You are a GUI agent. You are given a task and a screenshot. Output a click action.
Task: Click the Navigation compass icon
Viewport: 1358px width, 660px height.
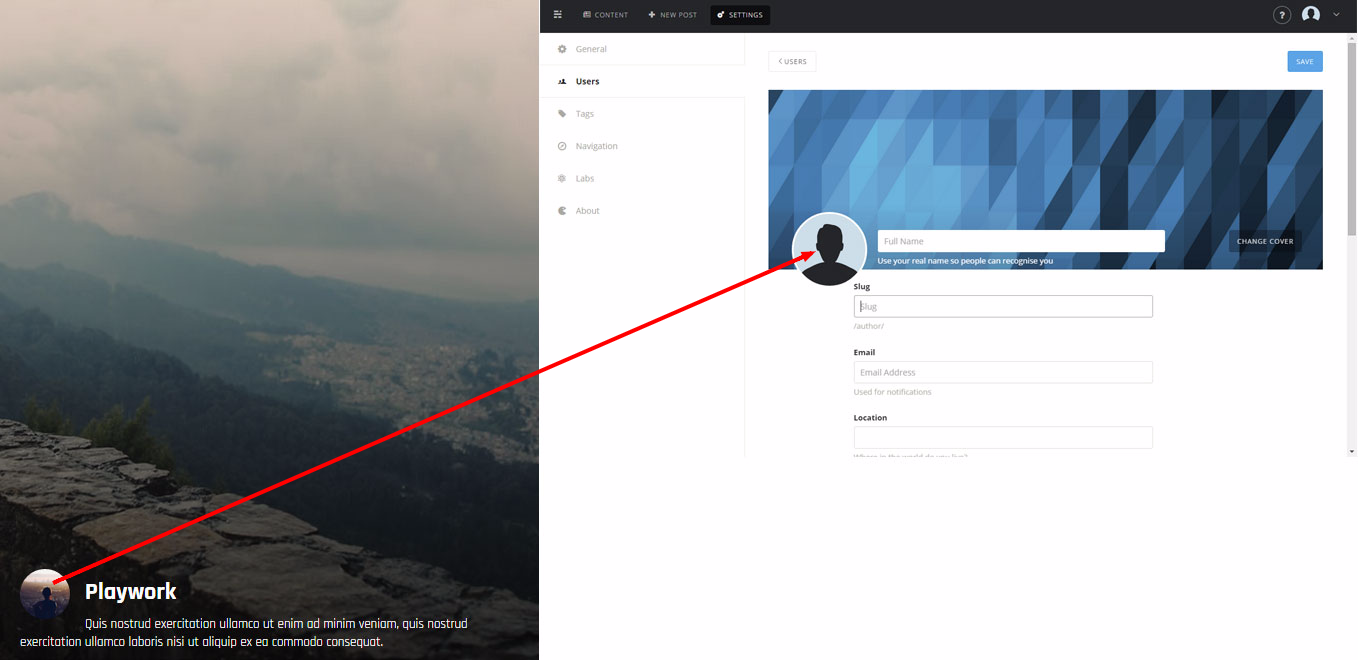[x=562, y=146]
